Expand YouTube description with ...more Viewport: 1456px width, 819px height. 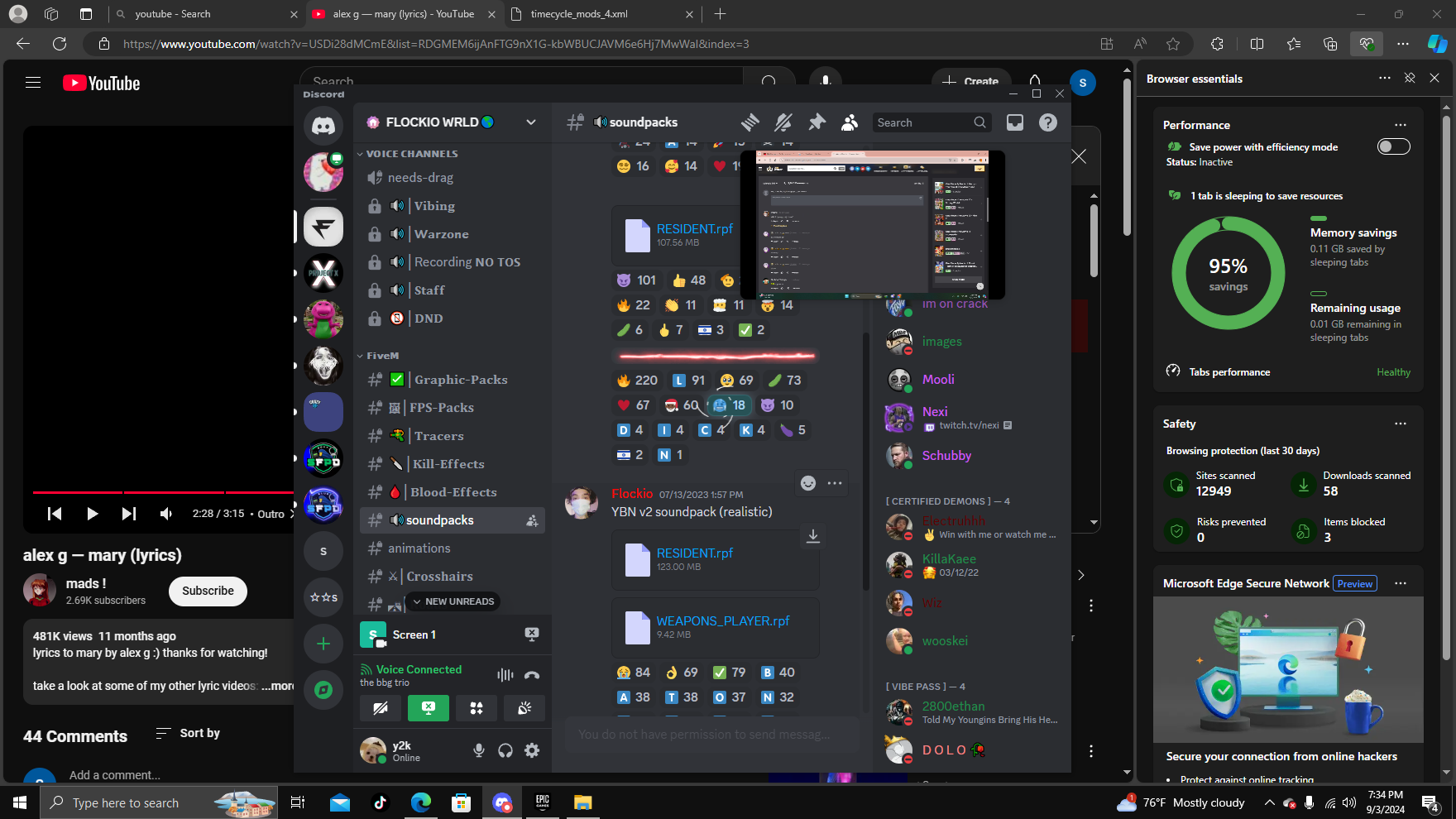(x=278, y=686)
